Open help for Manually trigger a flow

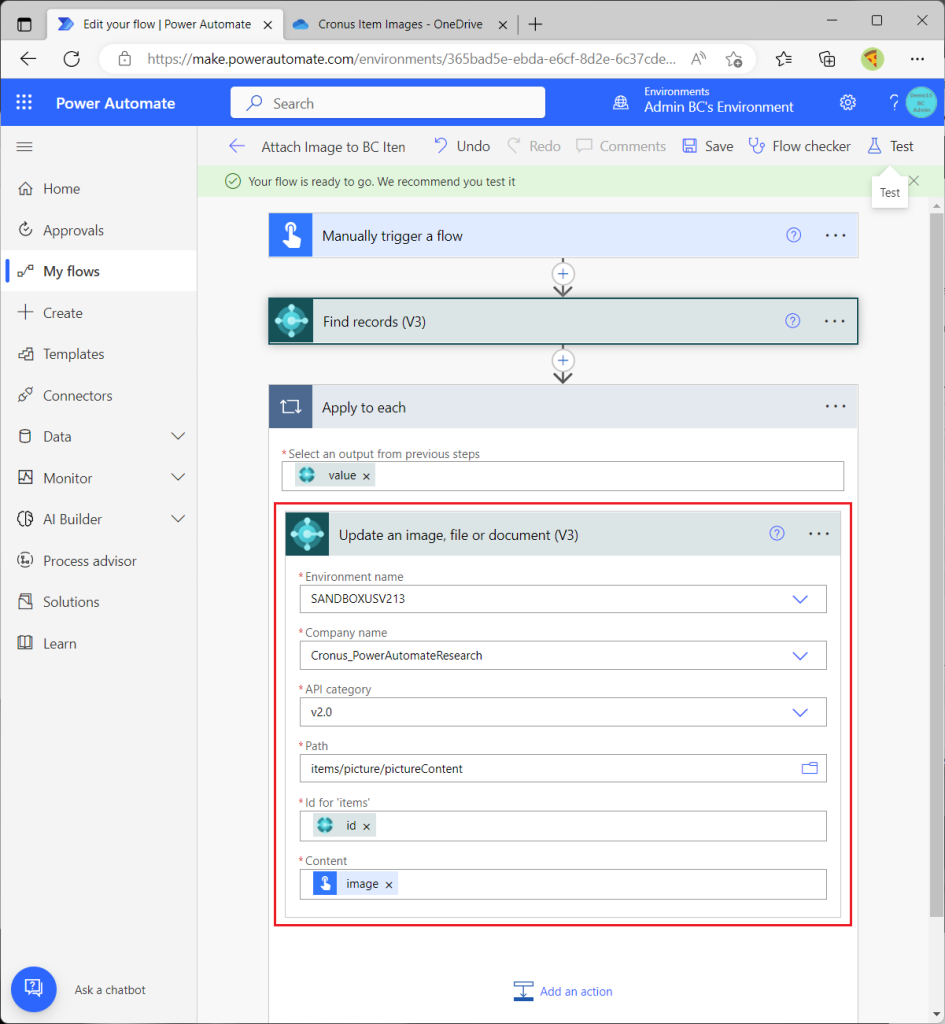[x=793, y=235]
